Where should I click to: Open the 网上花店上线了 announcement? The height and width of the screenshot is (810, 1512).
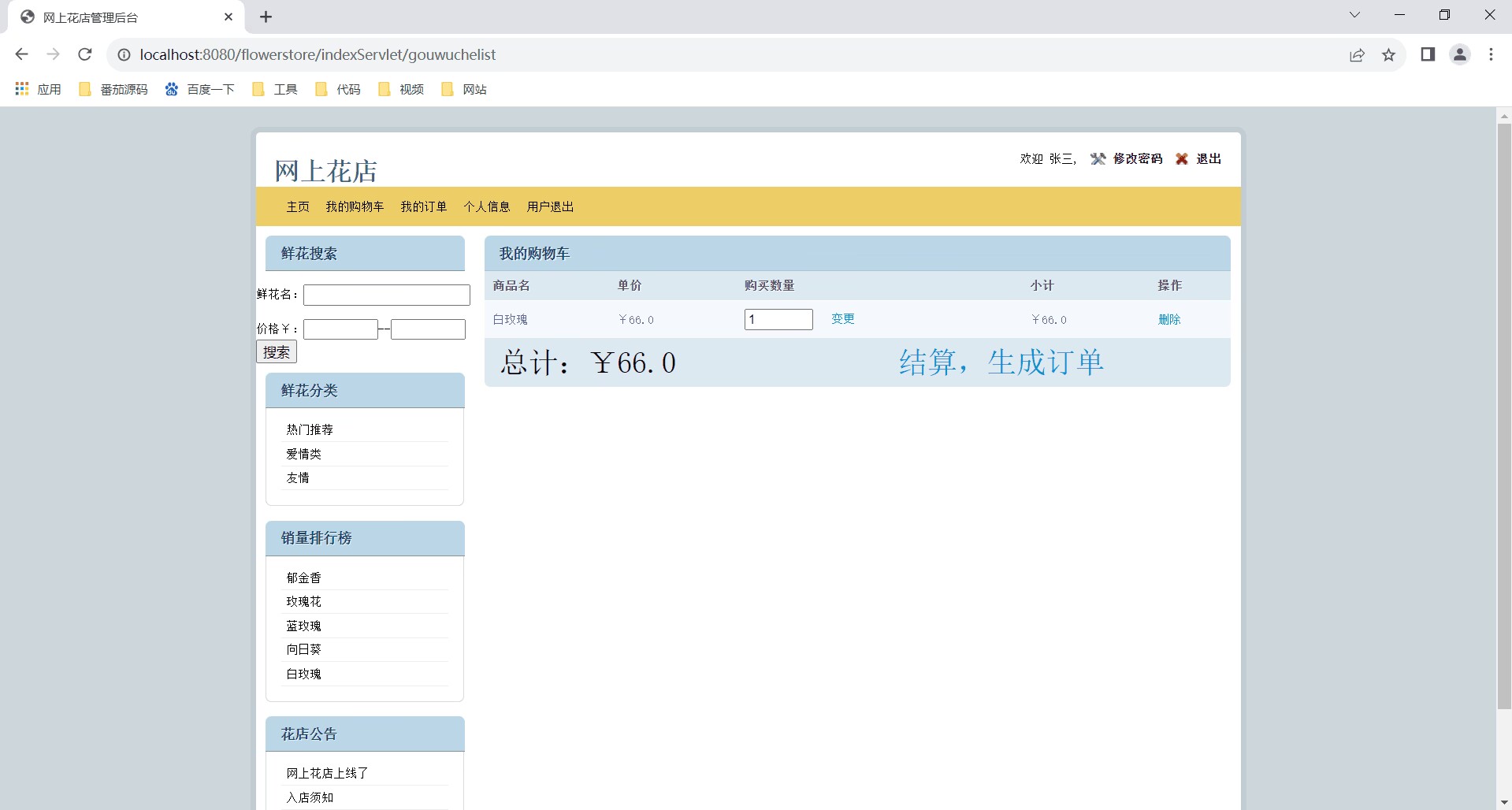[328, 773]
